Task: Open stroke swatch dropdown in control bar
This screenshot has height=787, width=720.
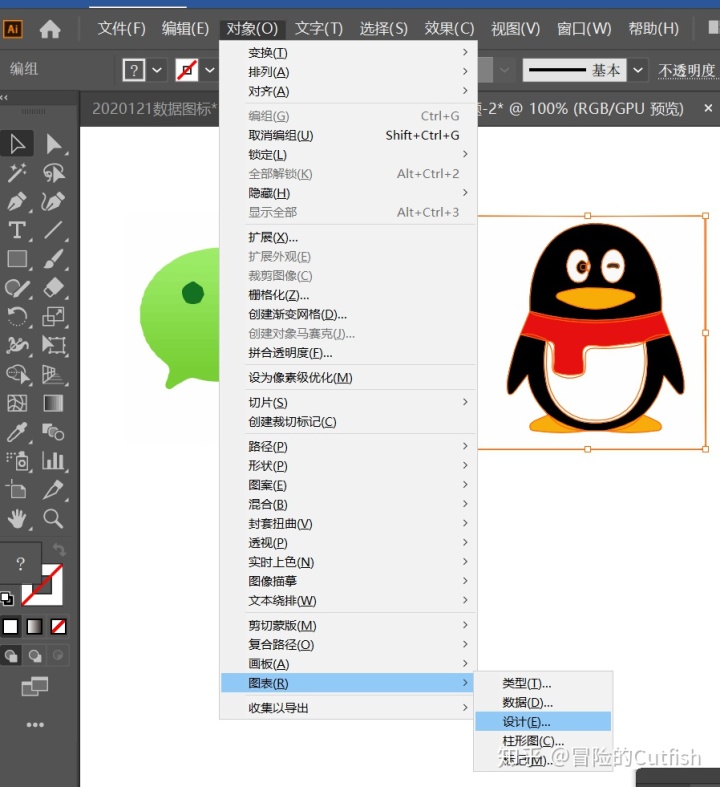Action: tap(210, 70)
